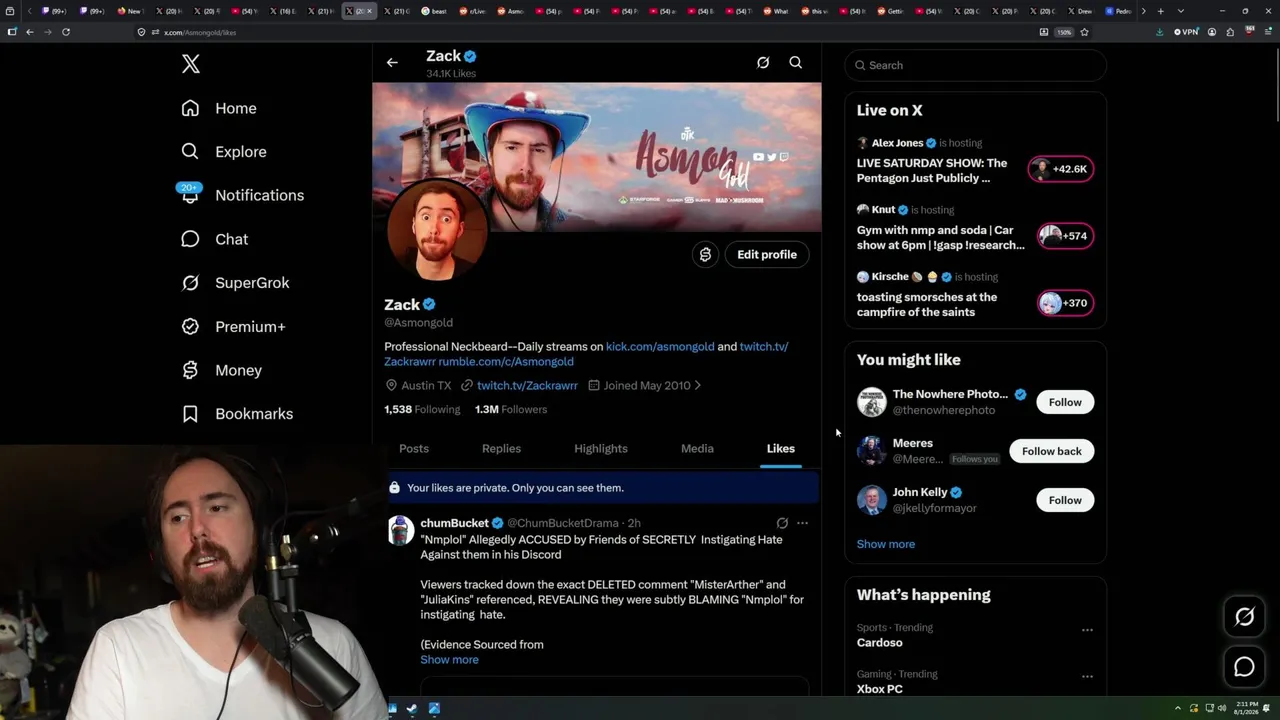The image size is (1280, 720).
Task: Open Zack's round profile picture
Action: [x=436, y=231]
